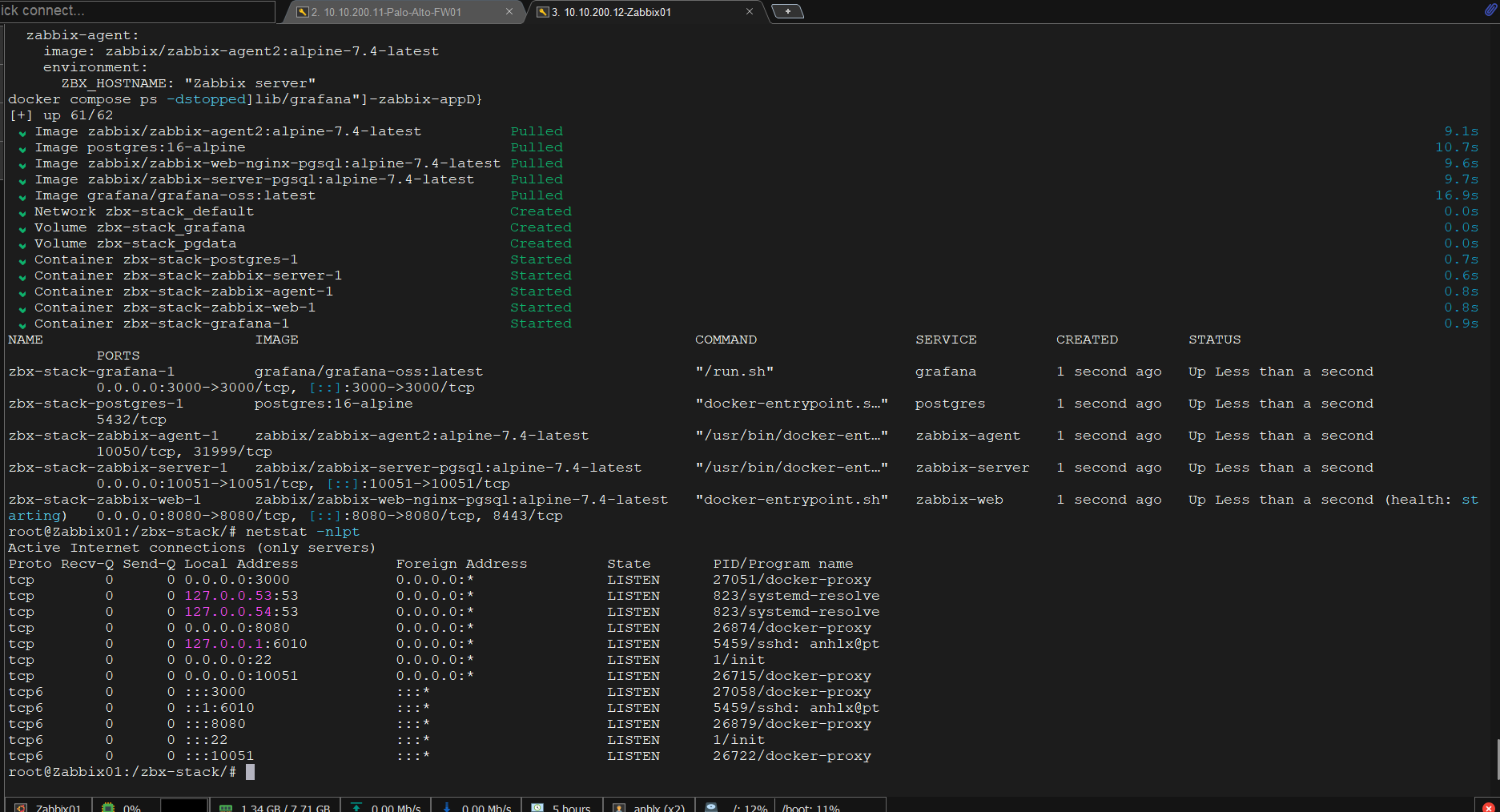Close the Zabbix01 session tab
The image size is (1500, 812).
(x=750, y=11)
